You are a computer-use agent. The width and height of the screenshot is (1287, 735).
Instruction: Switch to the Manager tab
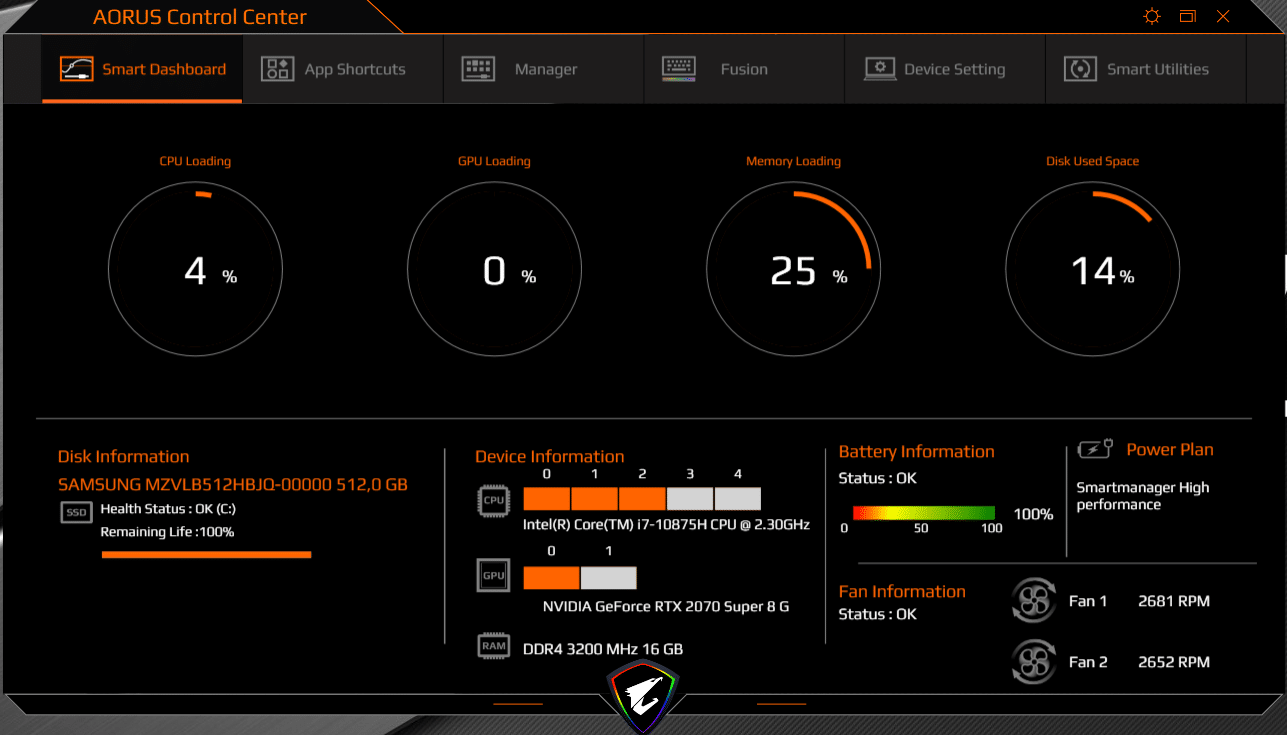tap(543, 69)
